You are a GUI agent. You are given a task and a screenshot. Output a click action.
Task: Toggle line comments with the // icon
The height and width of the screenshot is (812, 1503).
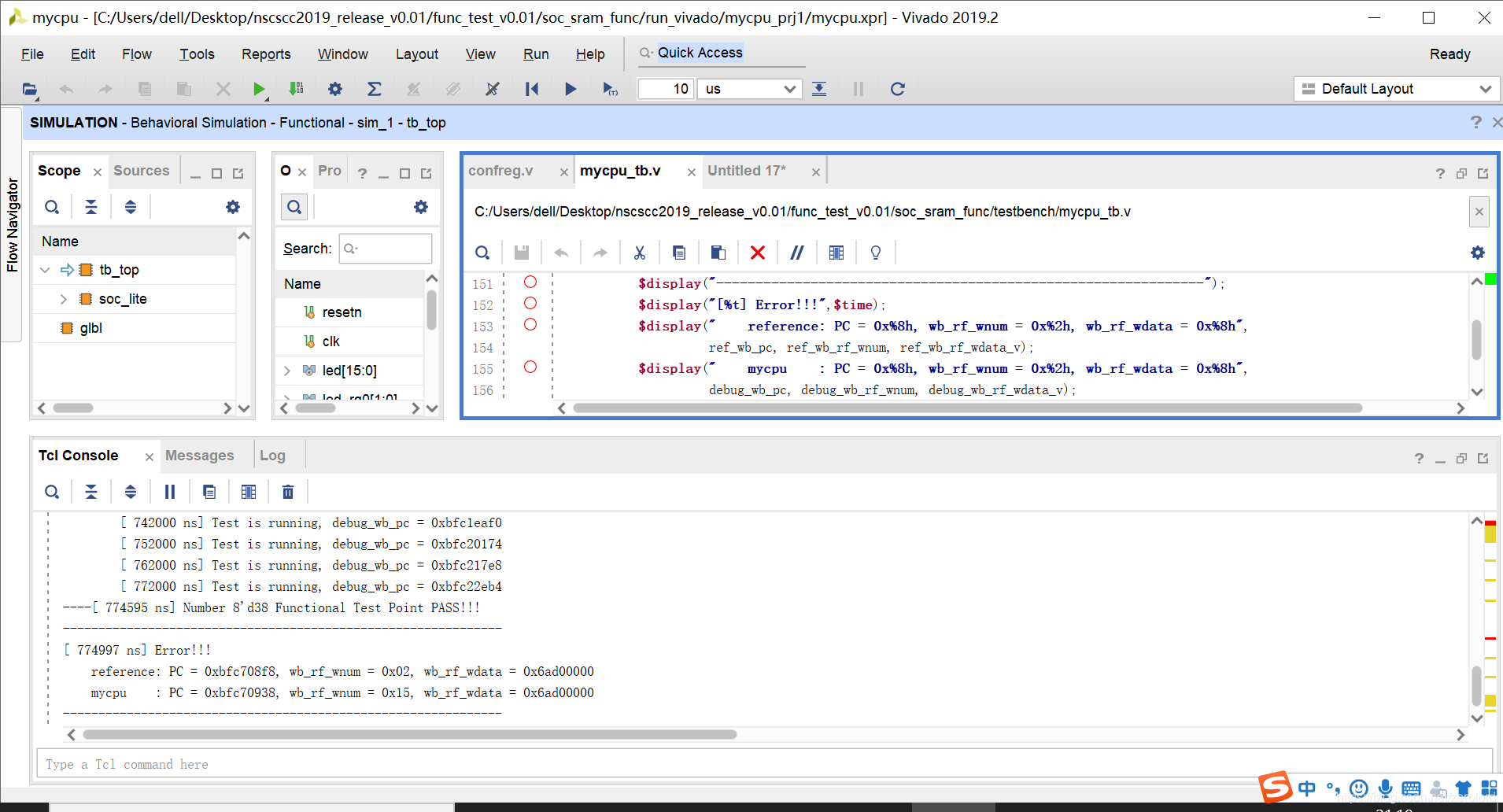(x=797, y=253)
